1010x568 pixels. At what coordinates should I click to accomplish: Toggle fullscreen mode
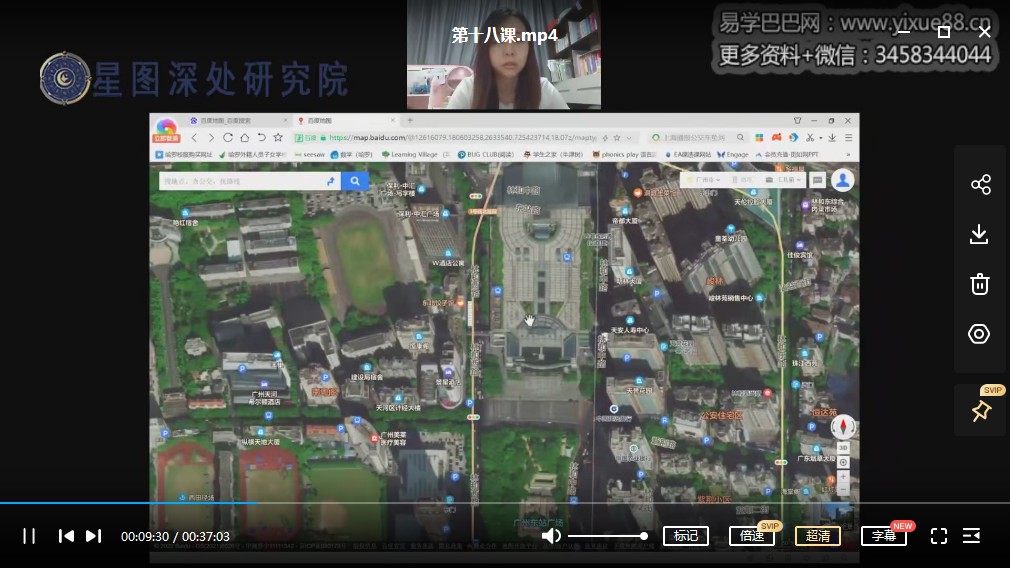pos(939,536)
